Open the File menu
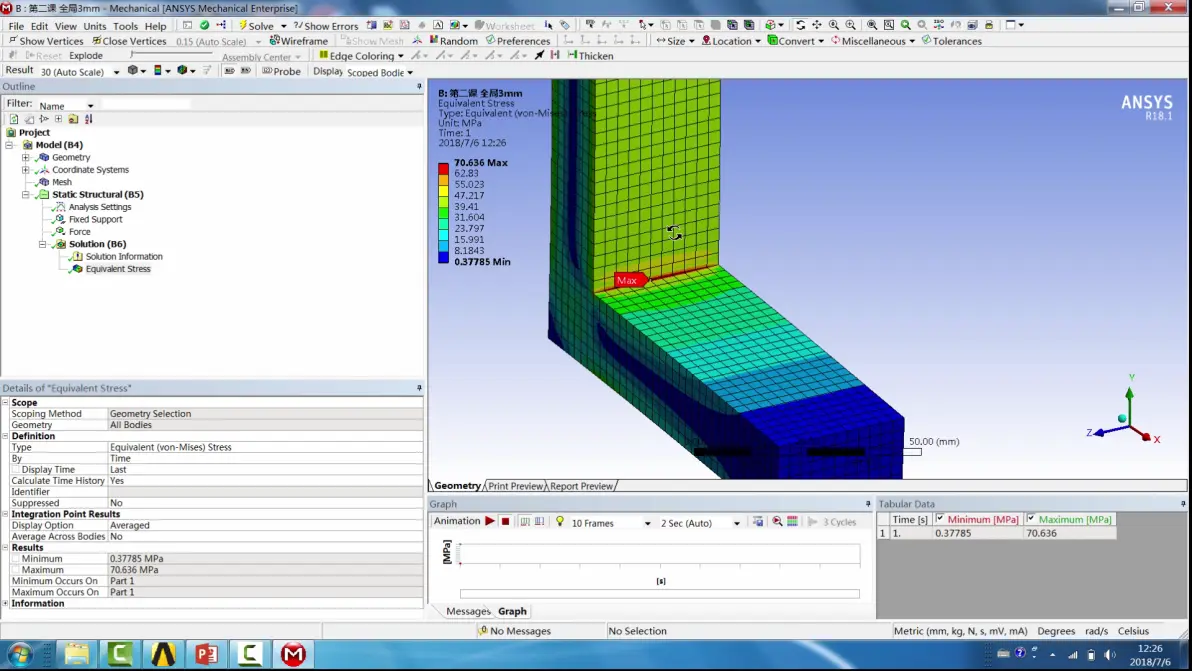The image size is (1192, 671). 16,26
